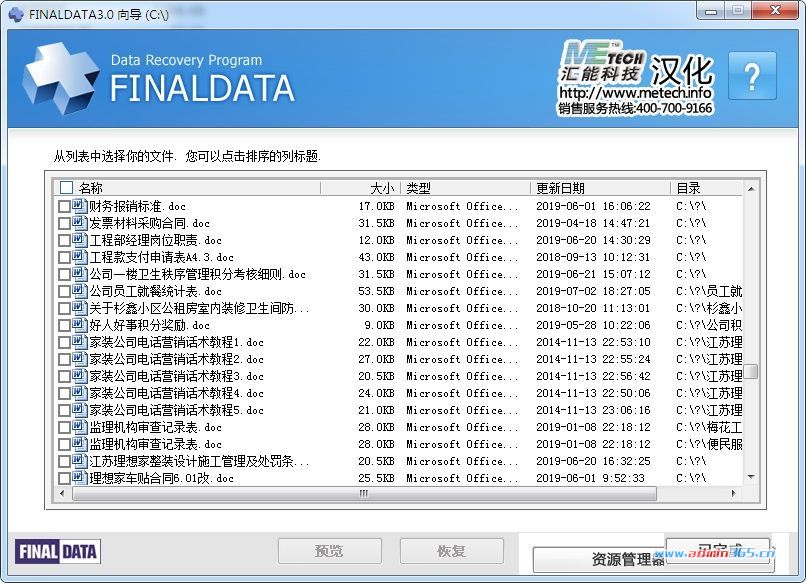Click Word icon of 财务报销标准.doc
The height and width of the screenshot is (583, 806).
79,206
